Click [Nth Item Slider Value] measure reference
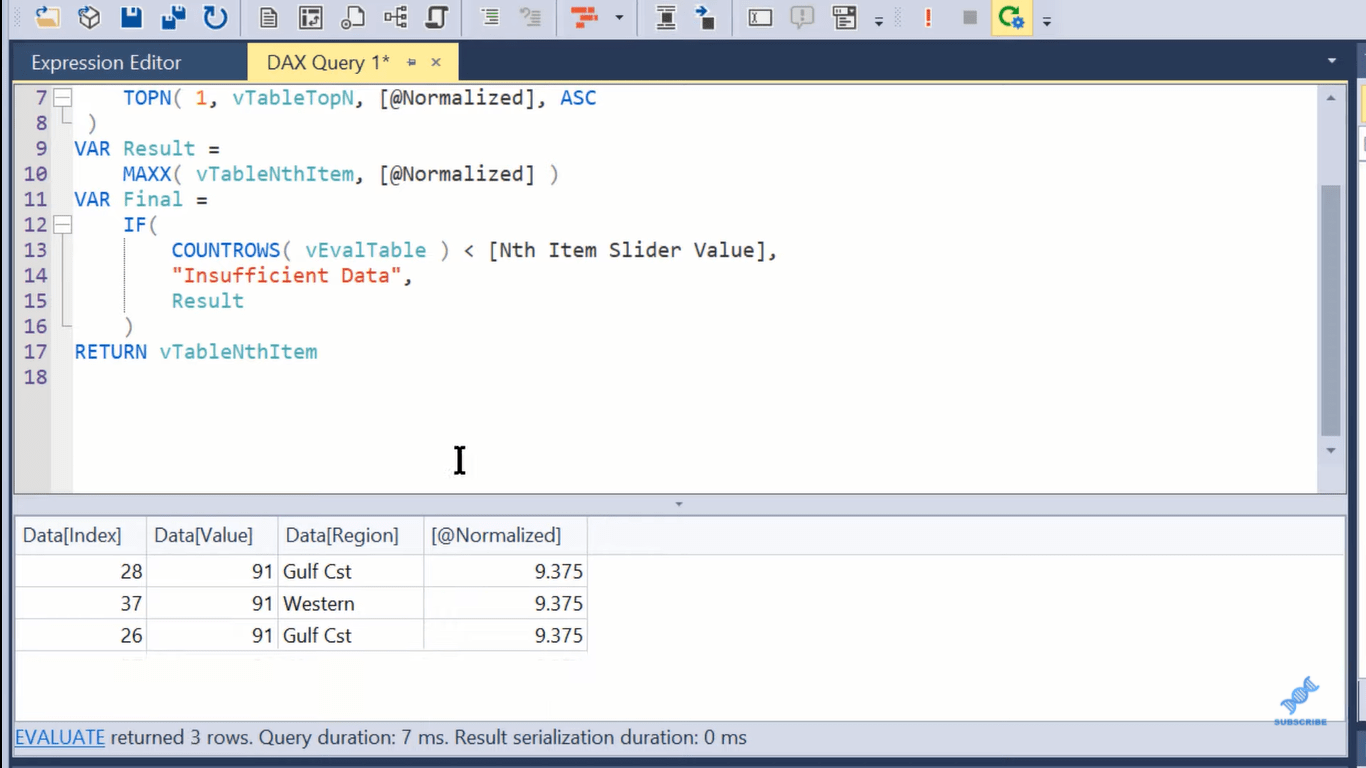 [x=627, y=250]
